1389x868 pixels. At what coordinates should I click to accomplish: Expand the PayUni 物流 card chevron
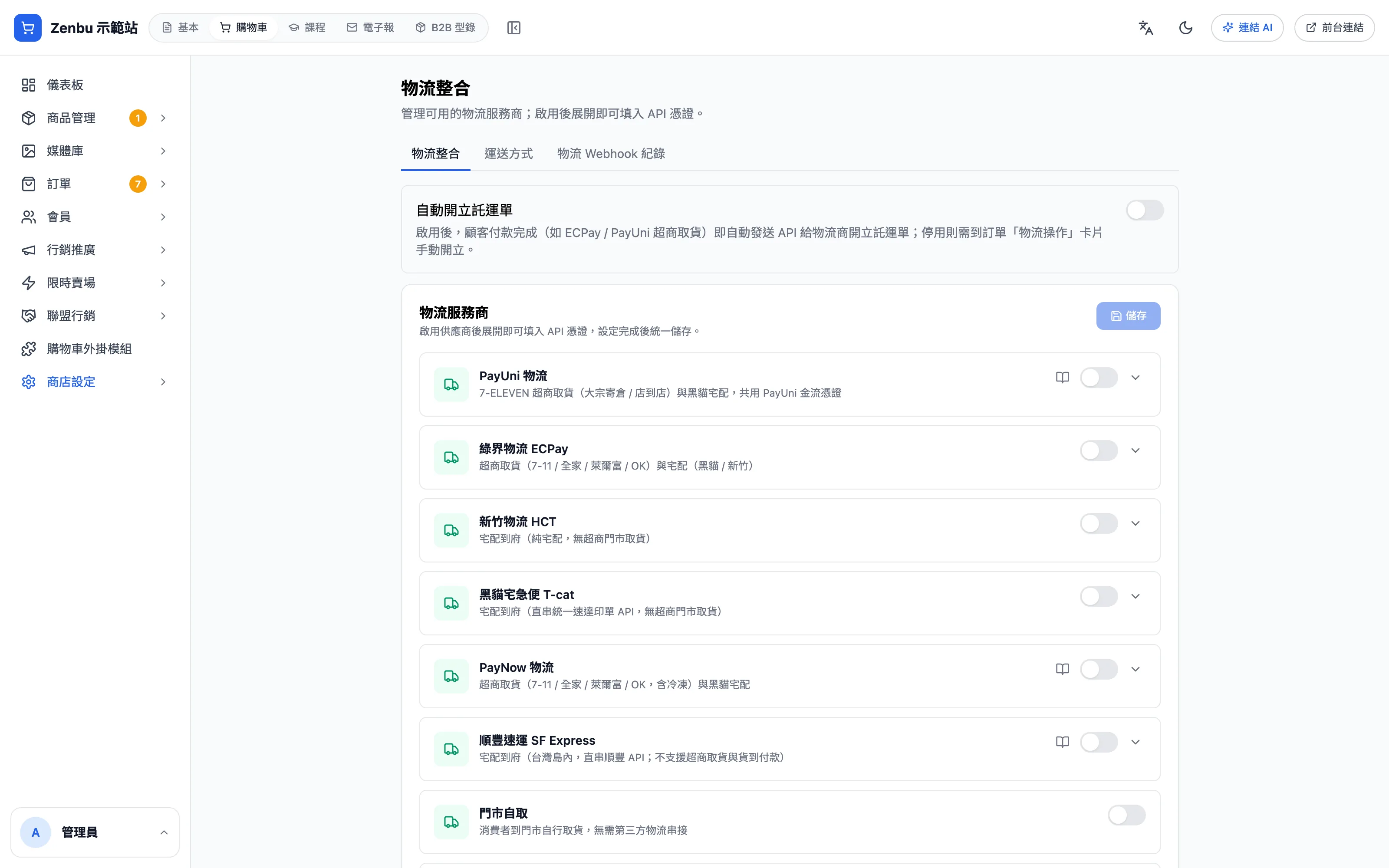click(x=1136, y=378)
